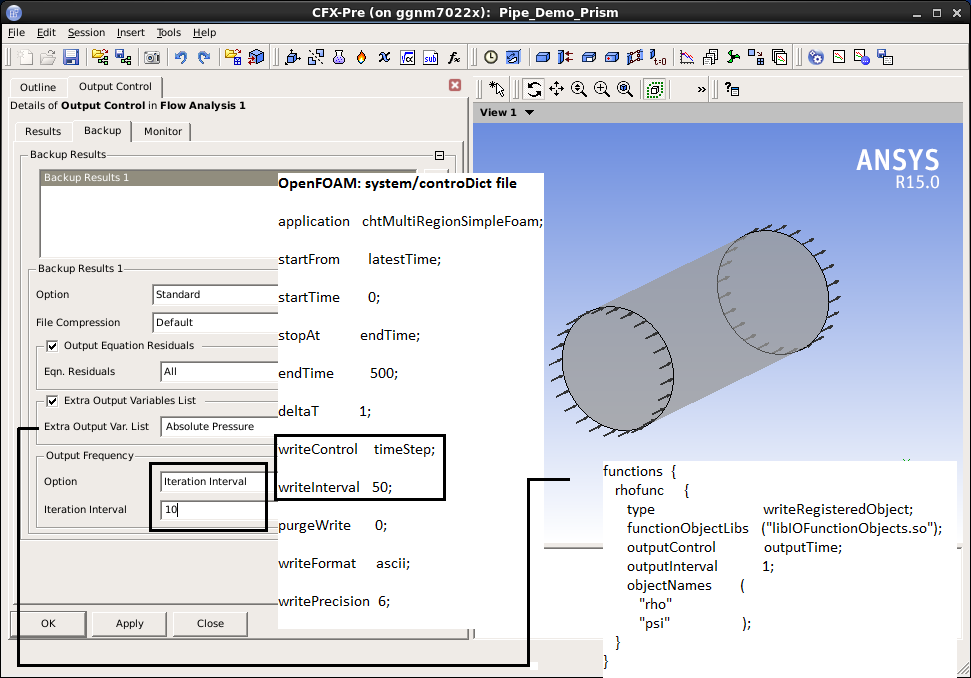
Task: Click the Extra Output Var. List field
Action: pos(219,427)
